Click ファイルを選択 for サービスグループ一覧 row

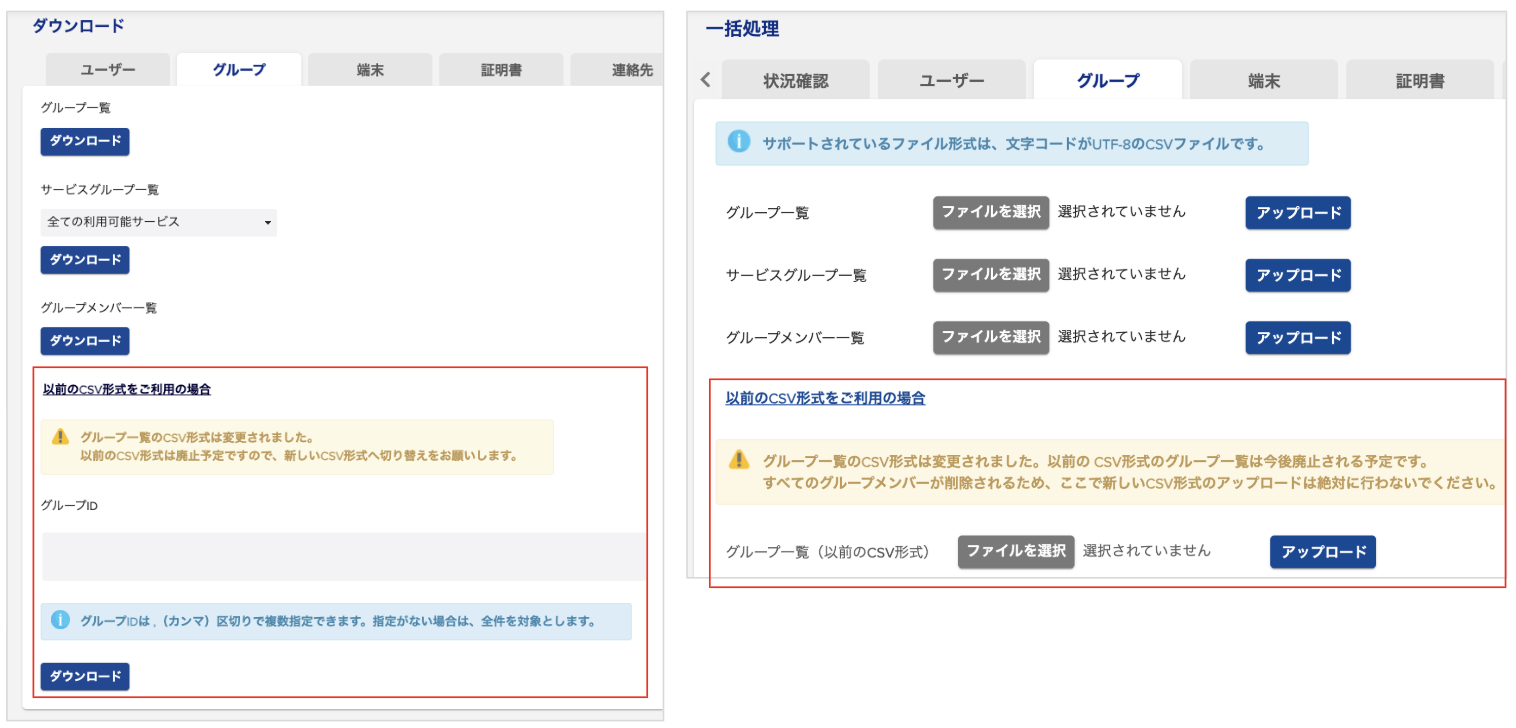pyautogui.click(x=991, y=274)
